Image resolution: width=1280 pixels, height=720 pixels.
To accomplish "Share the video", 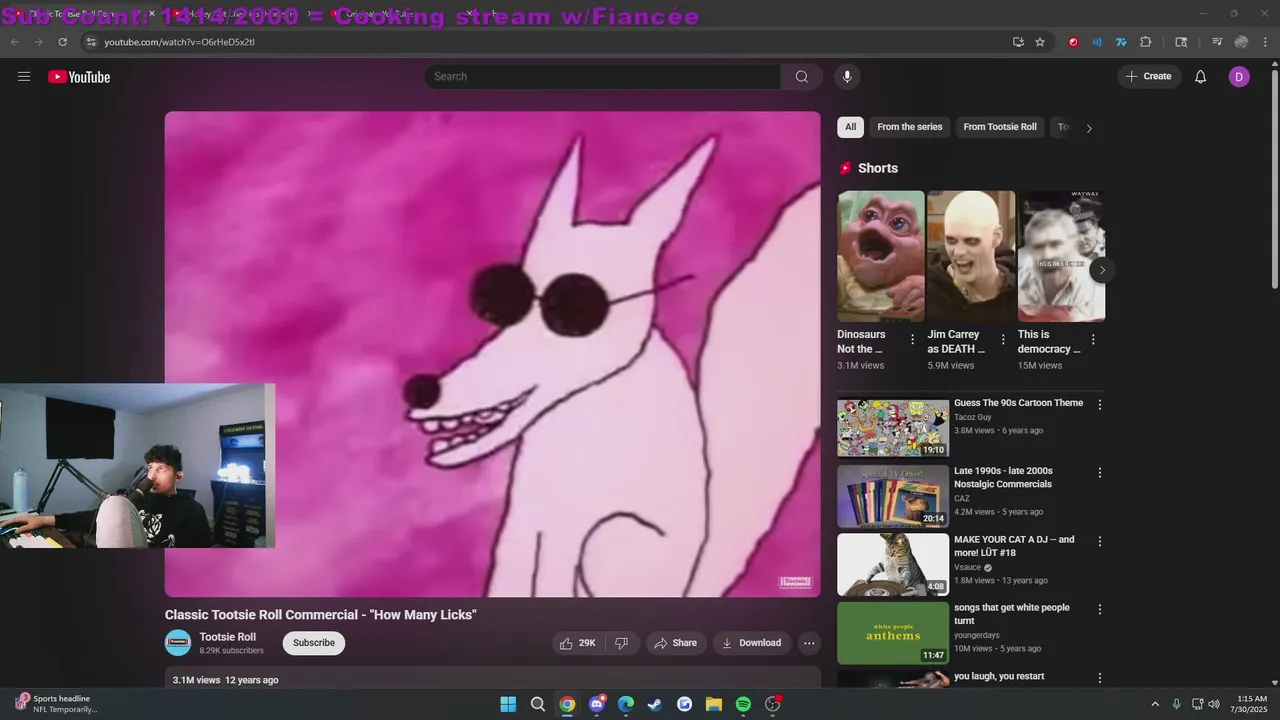I will [x=675, y=643].
